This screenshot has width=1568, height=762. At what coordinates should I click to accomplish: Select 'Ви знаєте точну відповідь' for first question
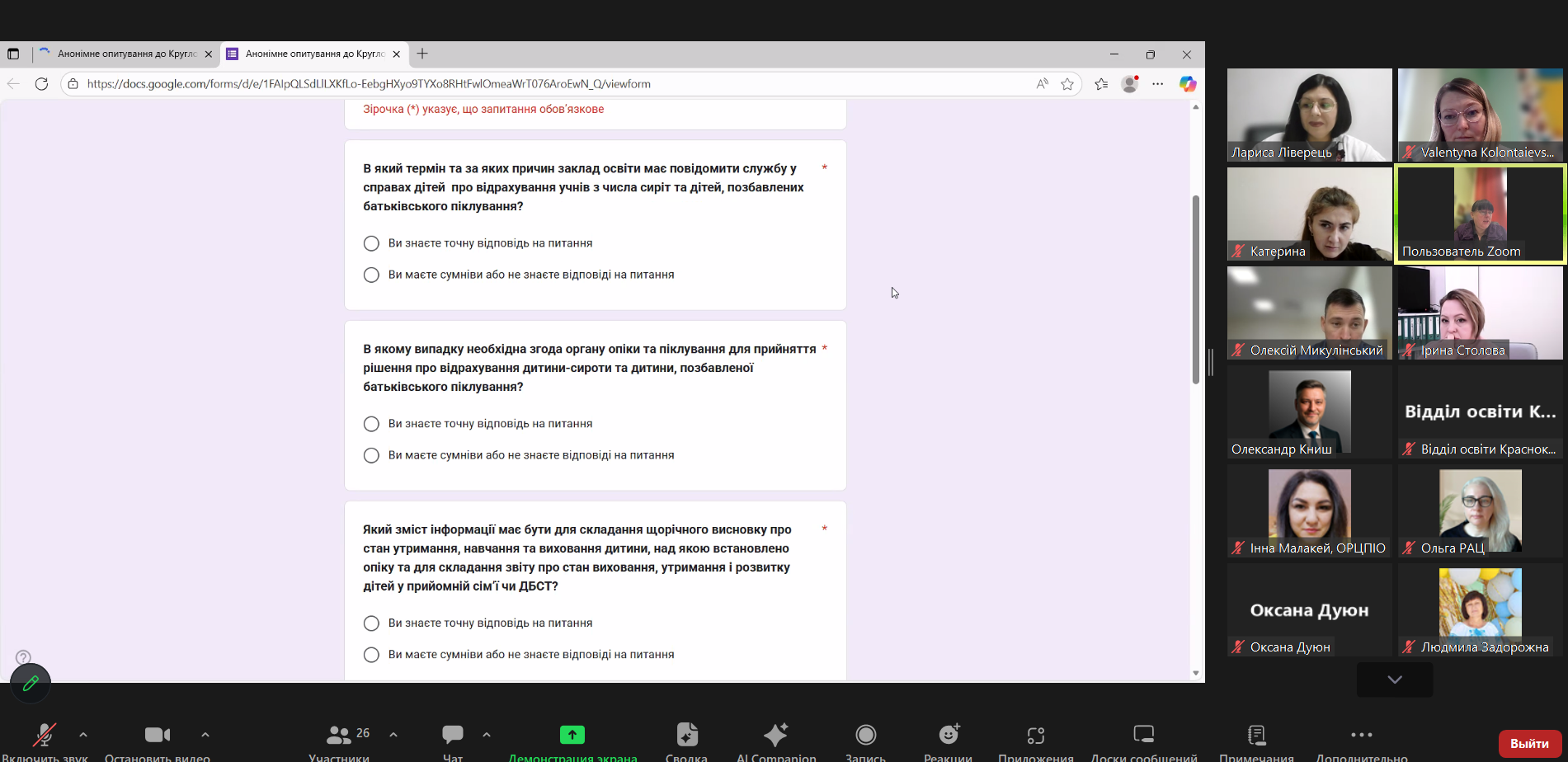pyautogui.click(x=371, y=243)
